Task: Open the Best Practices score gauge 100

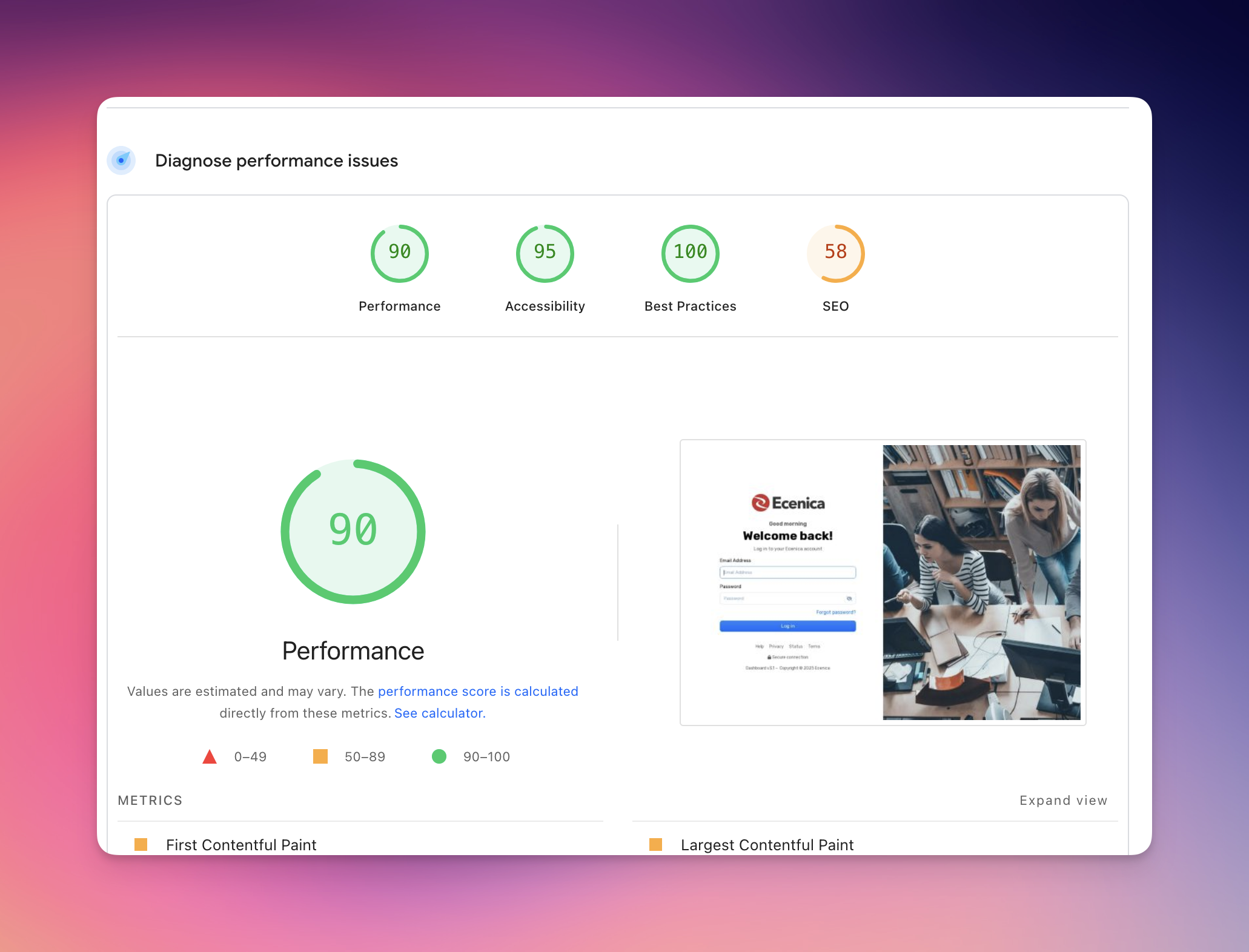Action: [691, 253]
